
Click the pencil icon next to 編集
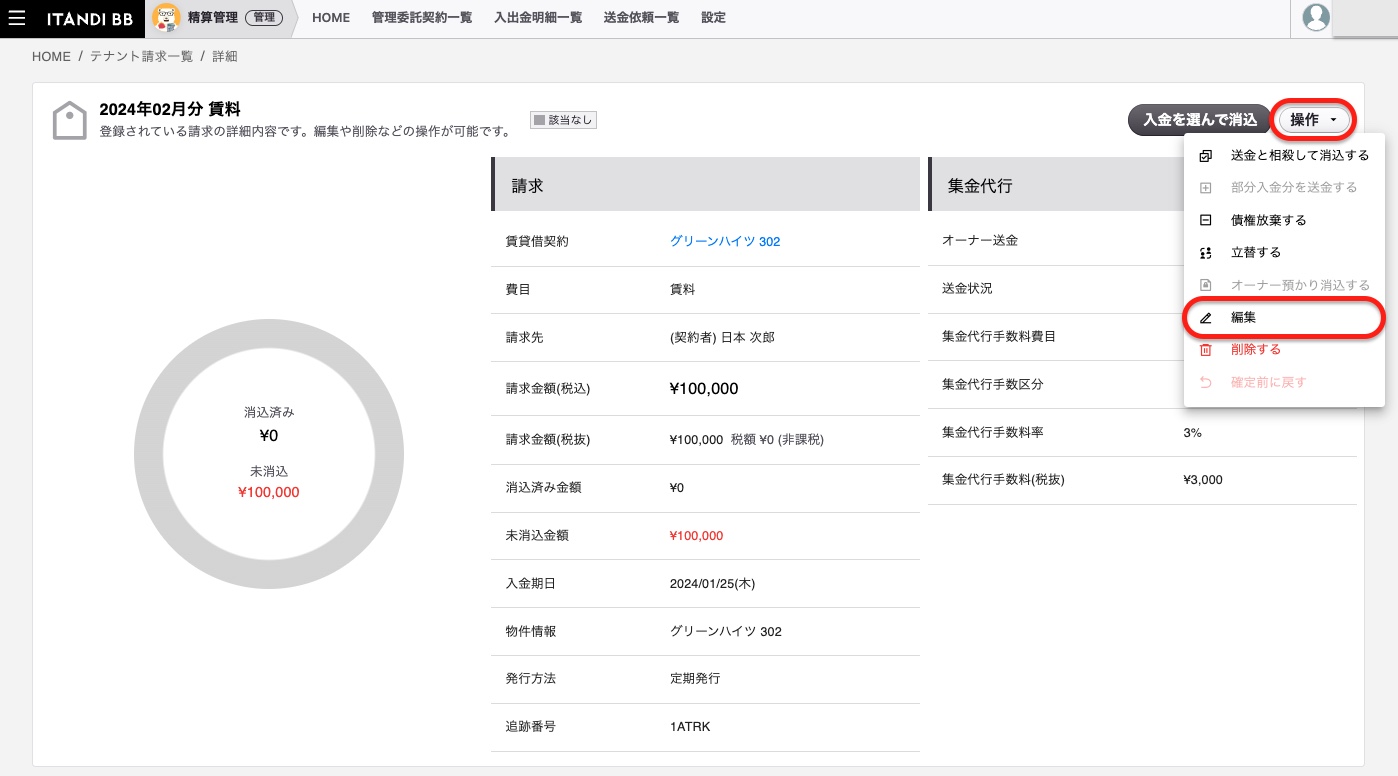(1206, 318)
